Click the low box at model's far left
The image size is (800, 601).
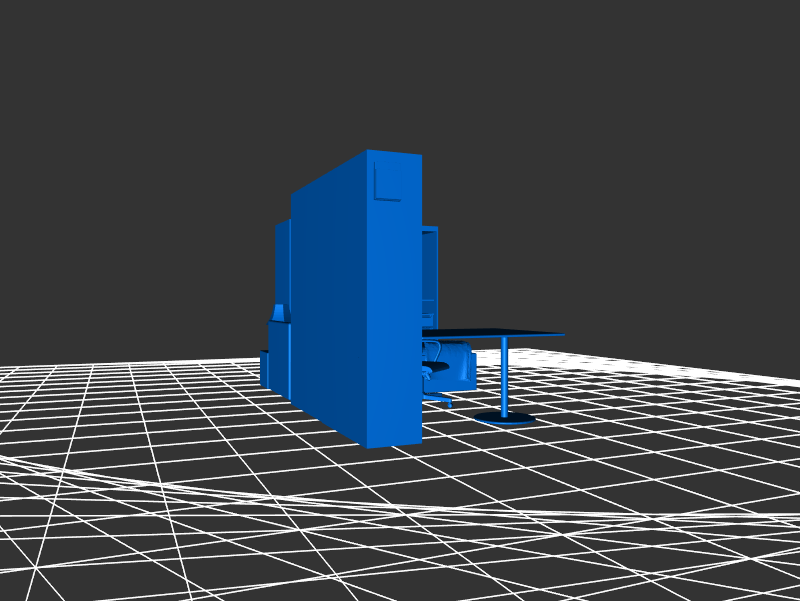(x=264, y=369)
